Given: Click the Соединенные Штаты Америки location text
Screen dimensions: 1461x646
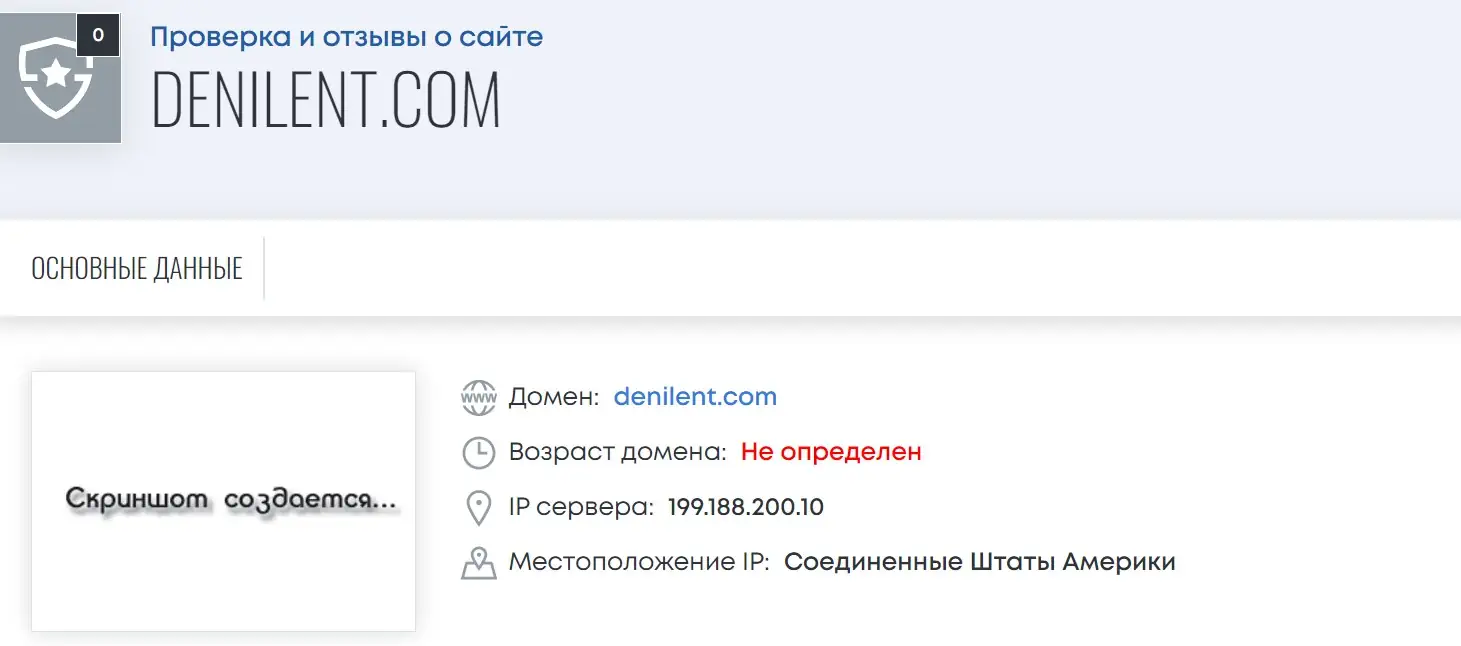Looking at the screenshot, I should [x=979, y=562].
